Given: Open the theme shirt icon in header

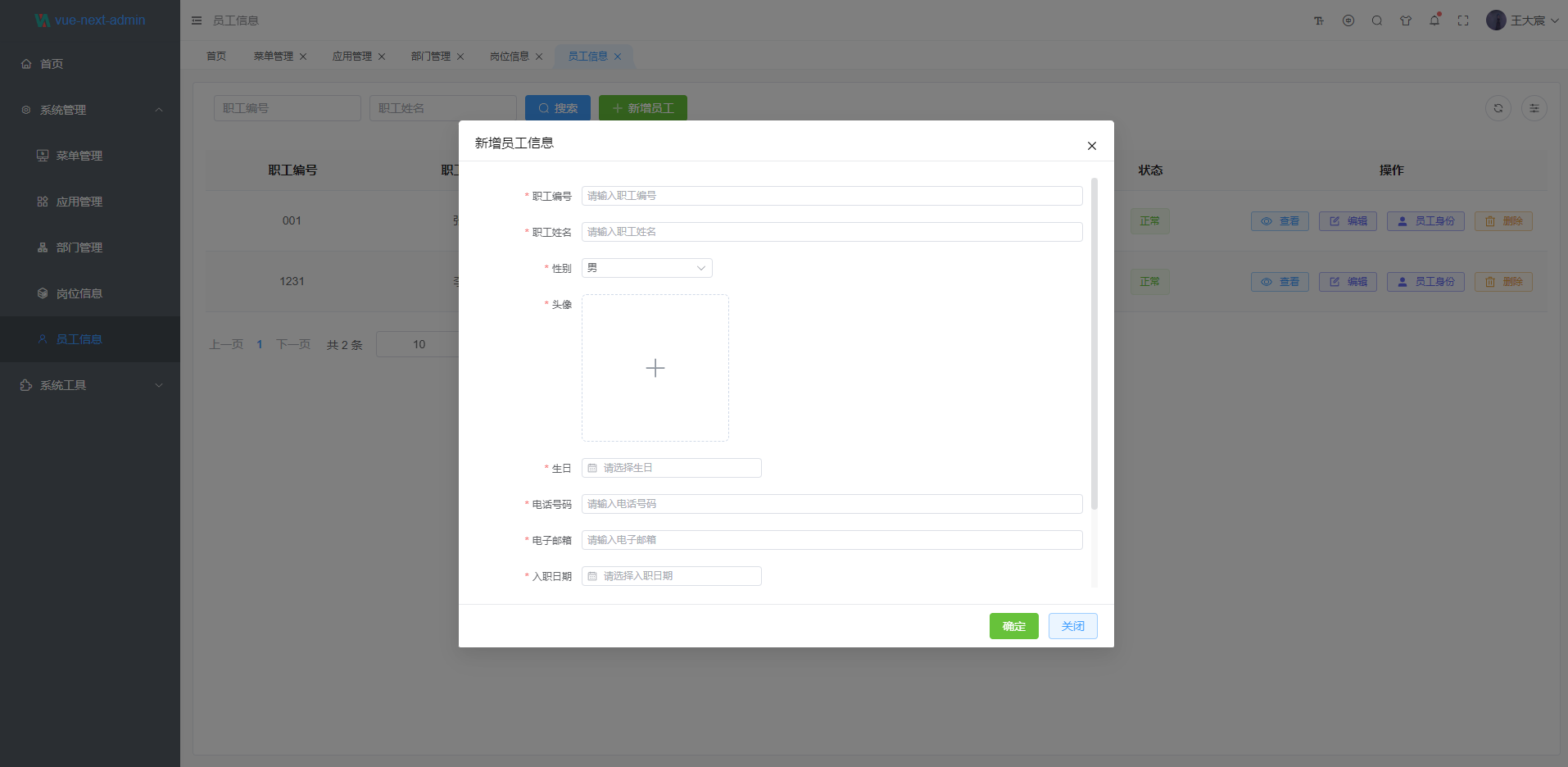Looking at the screenshot, I should [x=1406, y=20].
